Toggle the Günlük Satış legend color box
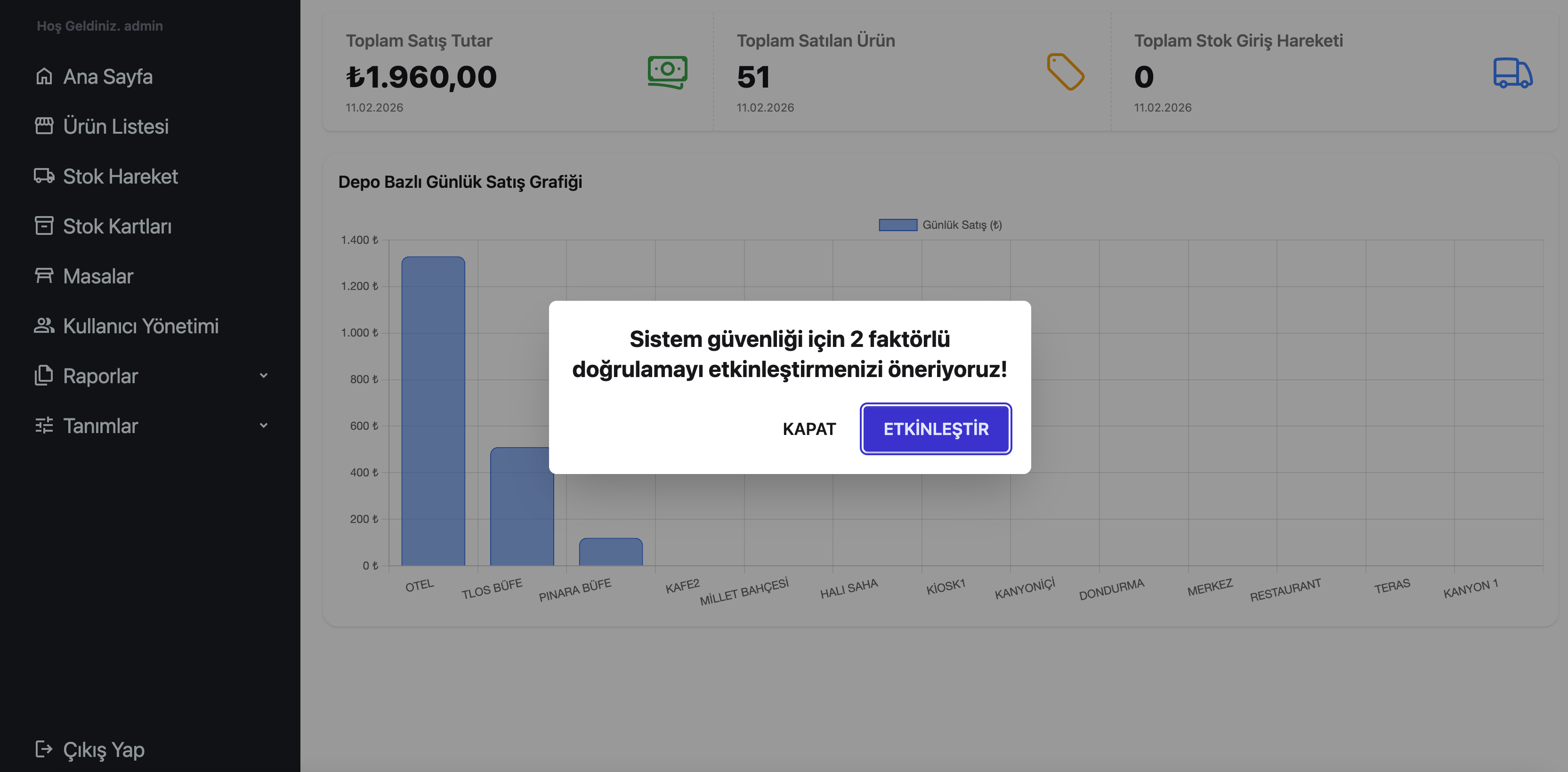Screen dimensions: 1568x772 (x=898, y=225)
